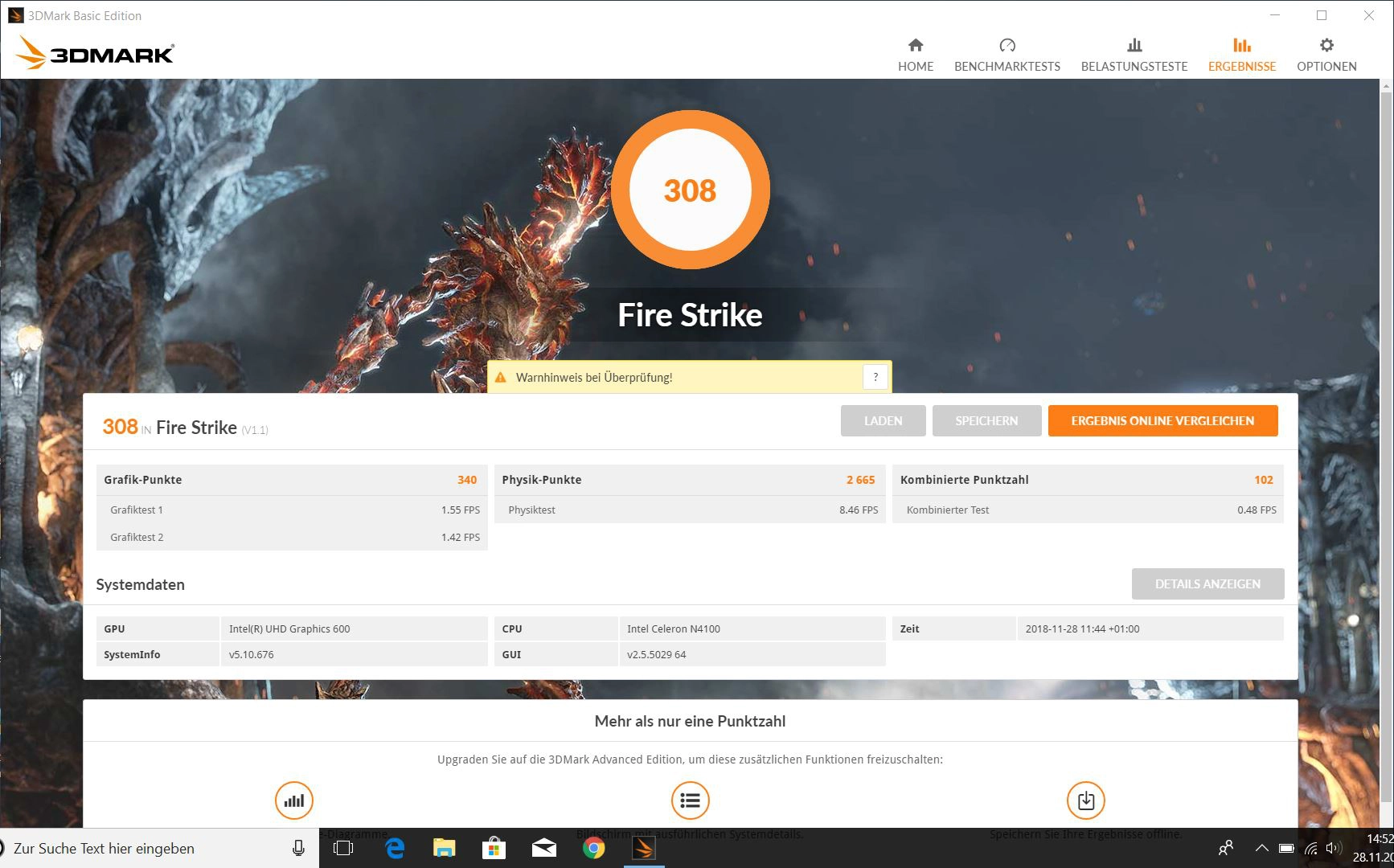Click the LADEN button
Screen dimensions: 1394x868
point(883,420)
